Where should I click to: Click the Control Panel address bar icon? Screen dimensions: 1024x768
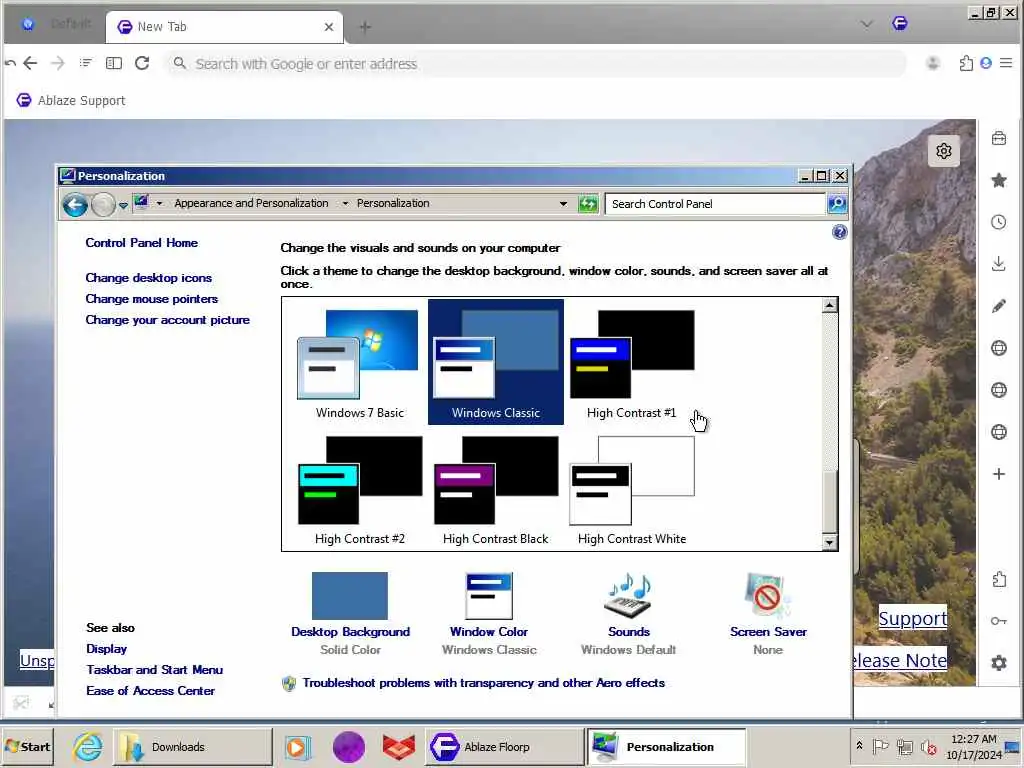click(142, 202)
